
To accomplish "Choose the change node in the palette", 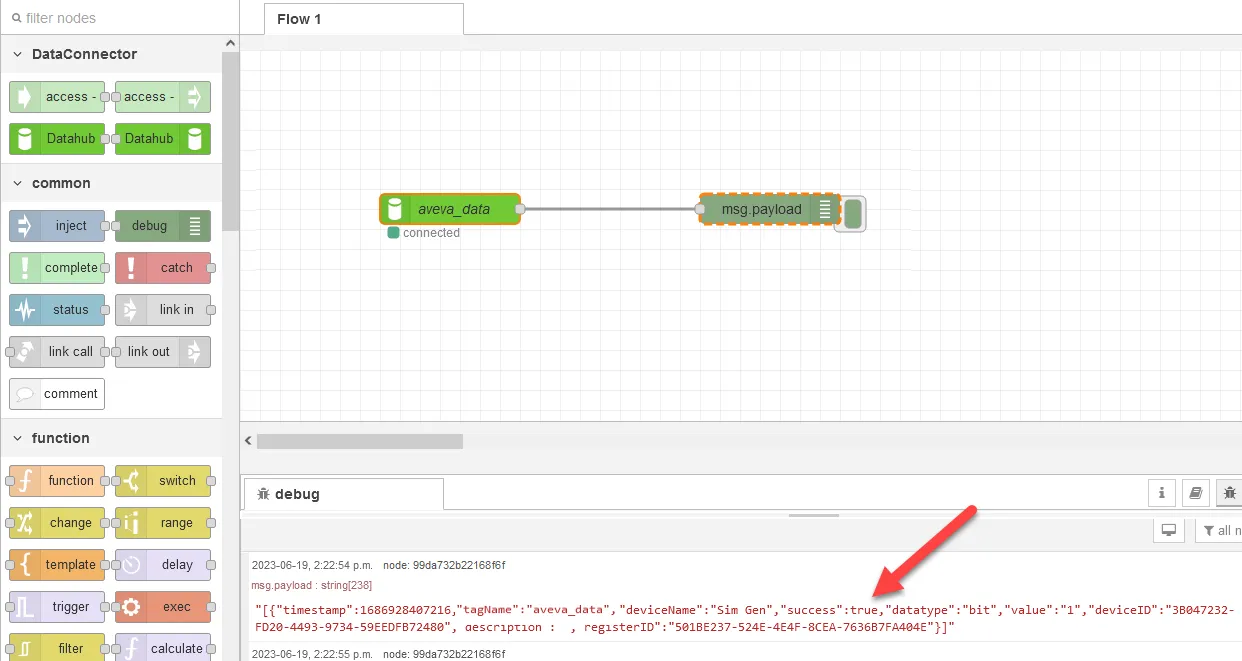I will [x=57, y=523].
